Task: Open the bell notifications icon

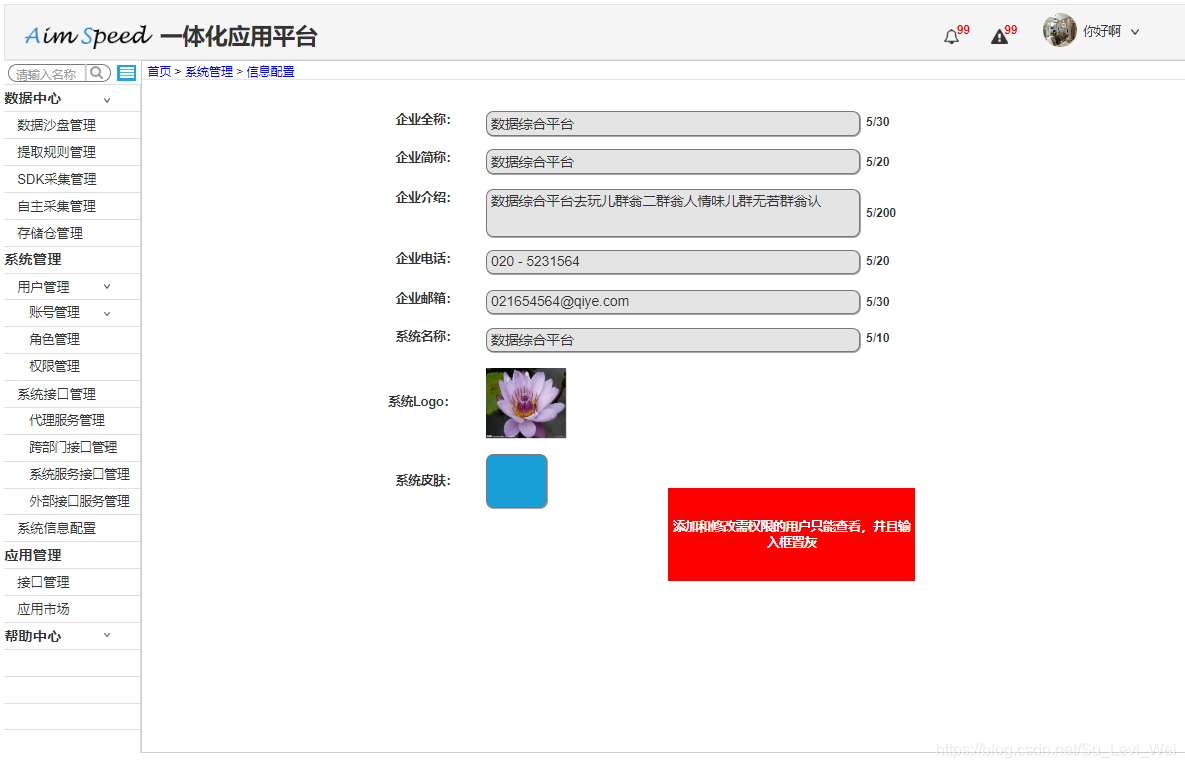Action: (x=951, y=36)
